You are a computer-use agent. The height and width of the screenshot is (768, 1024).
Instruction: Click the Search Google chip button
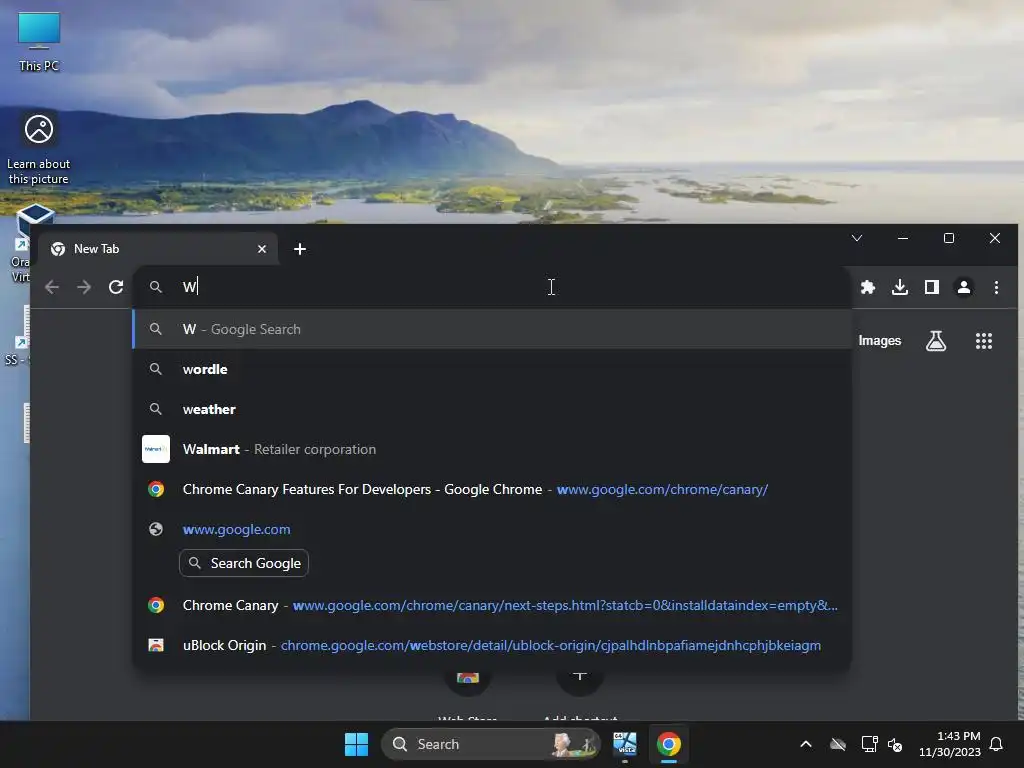pyautogui.click(x=244, y=563)
